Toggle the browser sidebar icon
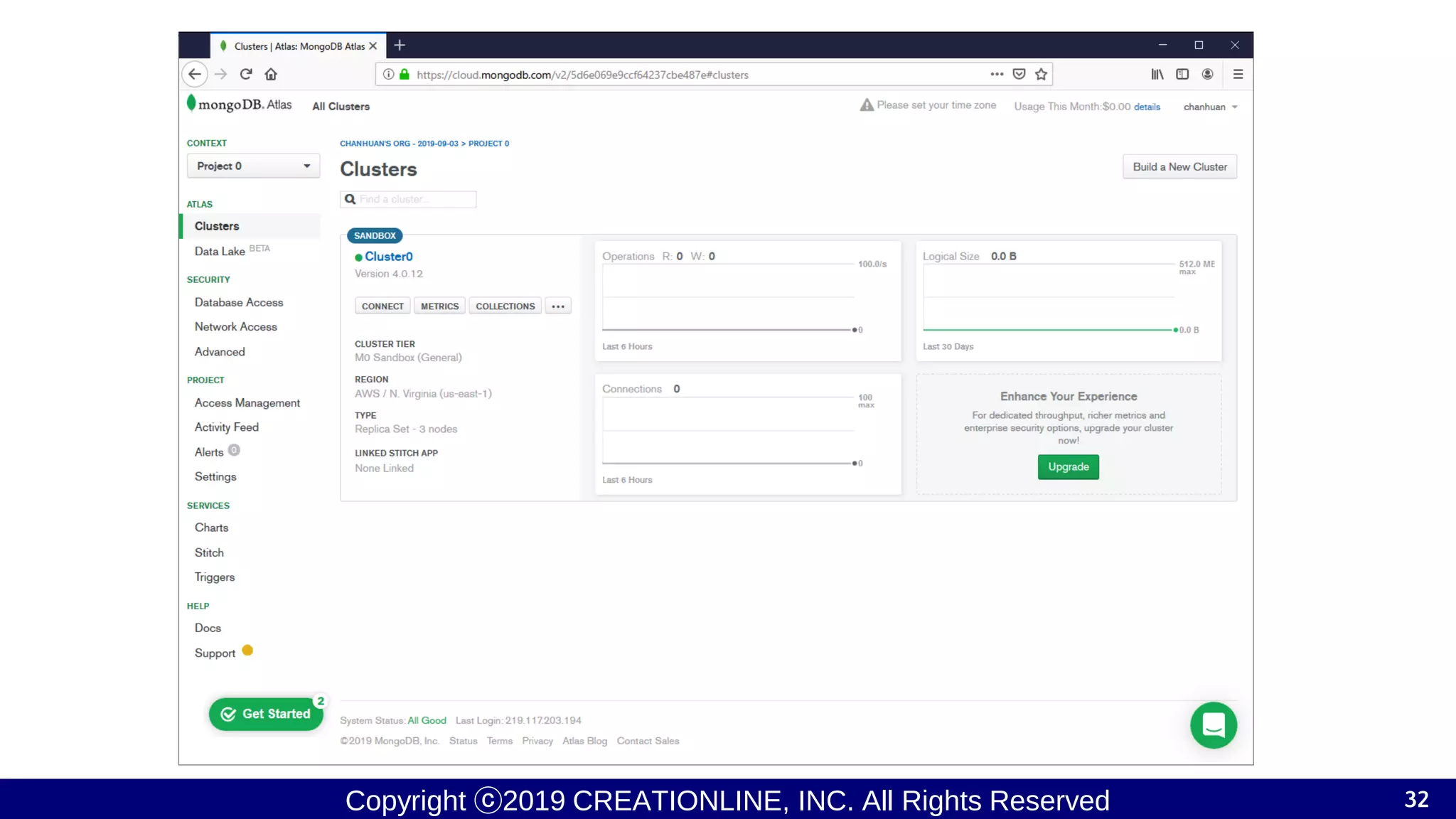Image resolution: width=1456 pixels, height=819 pixels. pyautogui.click(x=1182, y=74)
